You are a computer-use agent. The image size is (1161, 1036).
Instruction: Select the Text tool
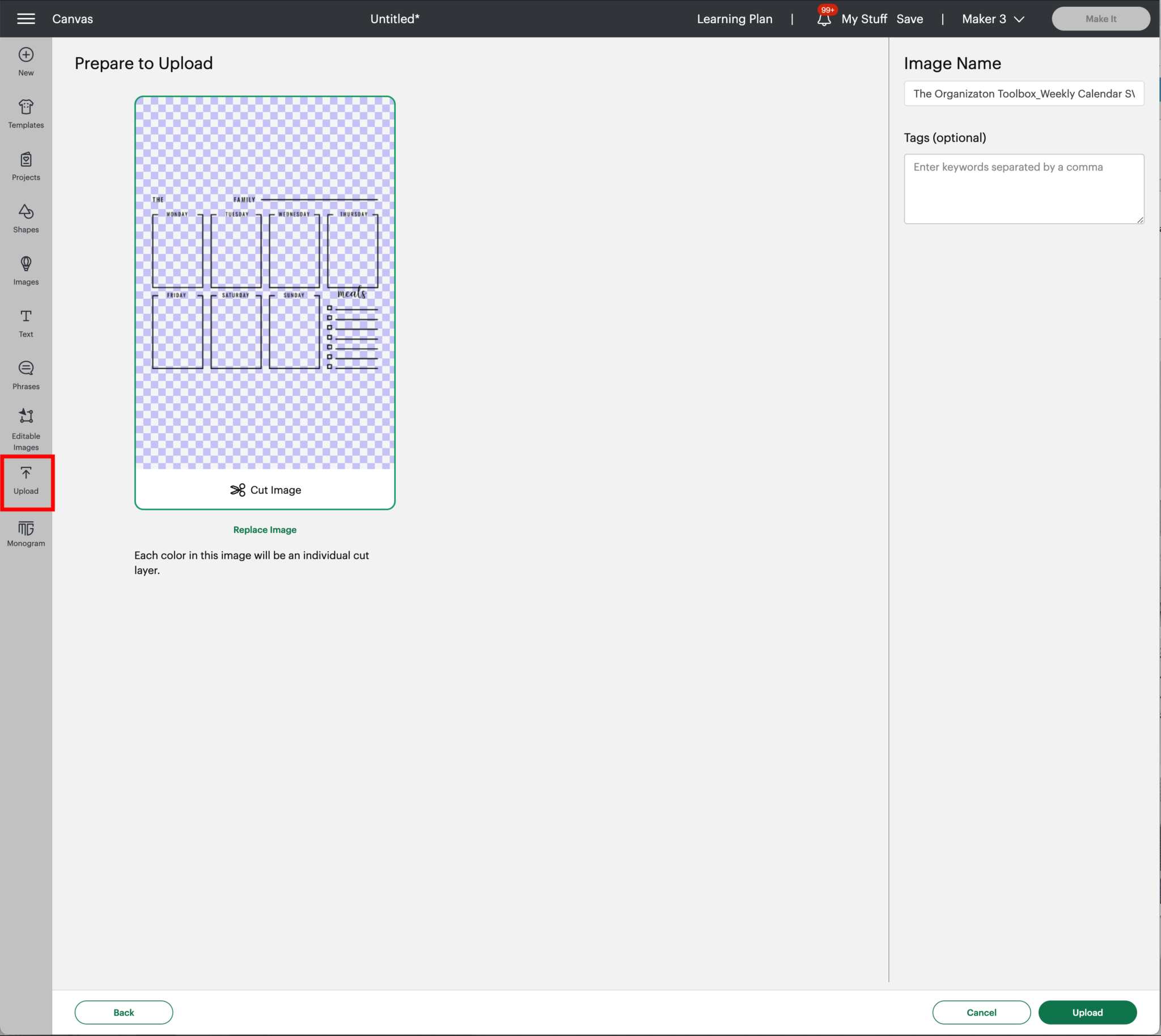(x=26, y=323)
